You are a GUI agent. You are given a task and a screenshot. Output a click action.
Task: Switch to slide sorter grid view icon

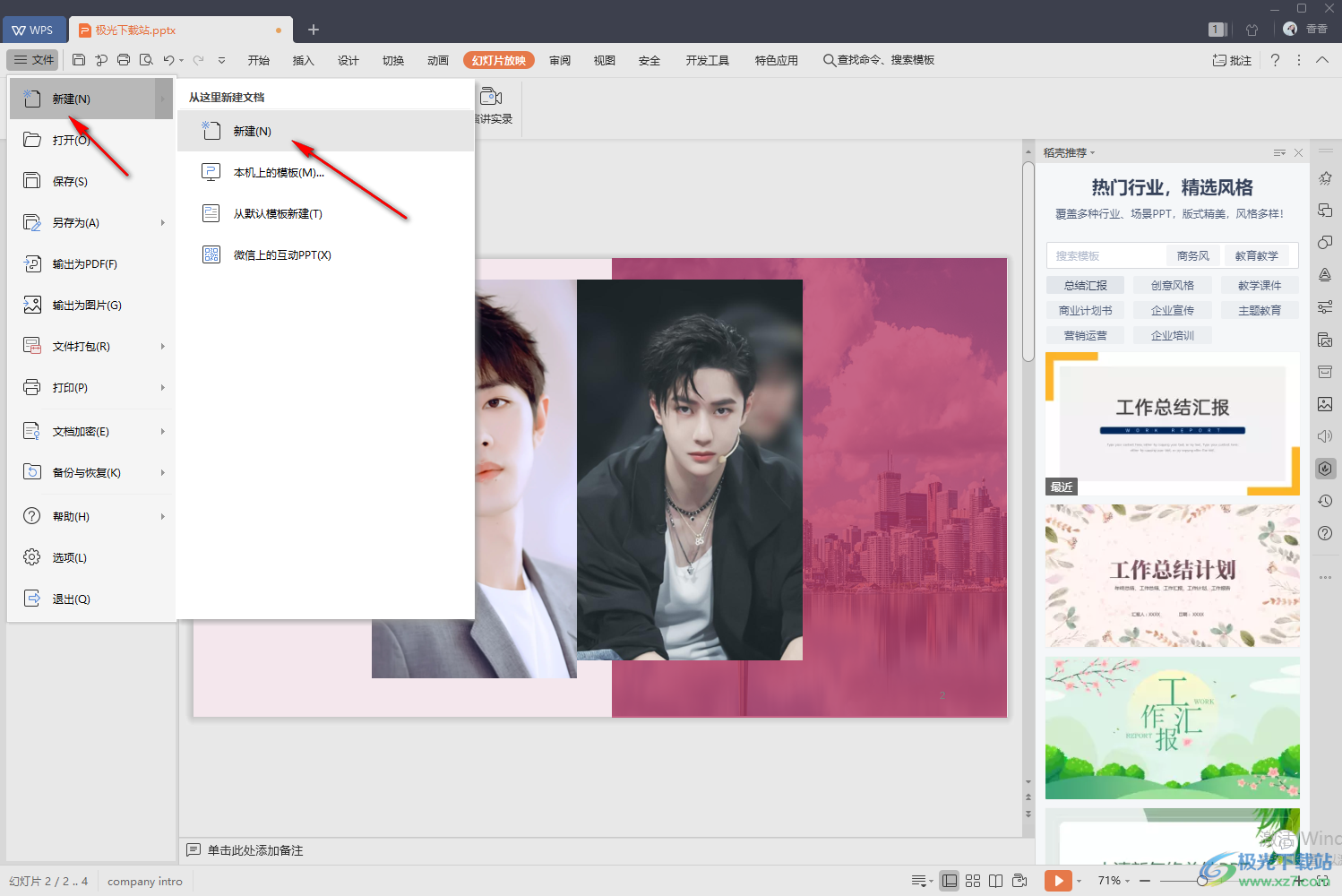click(x=973, y=881)
